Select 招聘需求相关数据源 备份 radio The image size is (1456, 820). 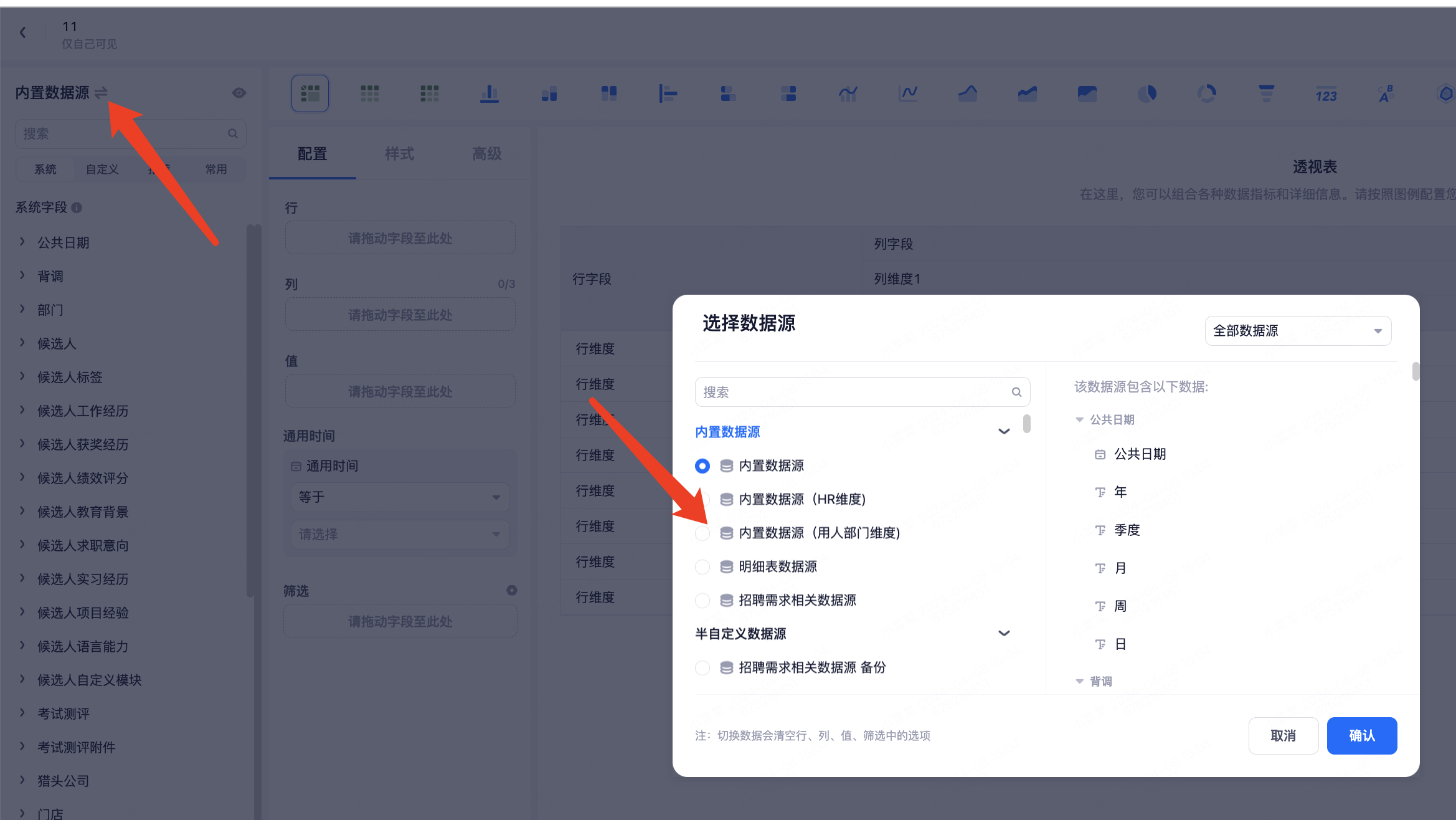[702, 668]
